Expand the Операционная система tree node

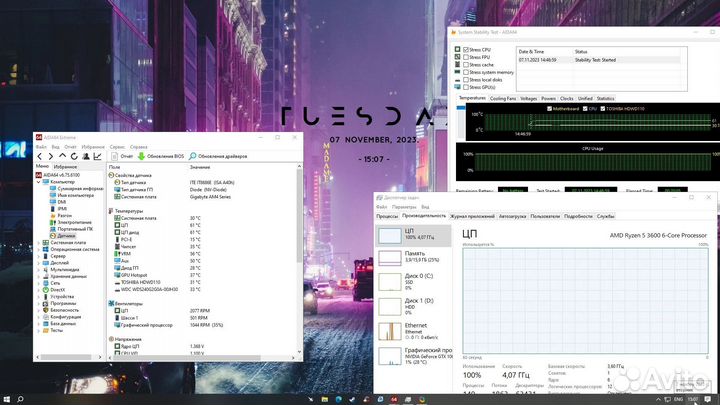(x=39, y=249)
